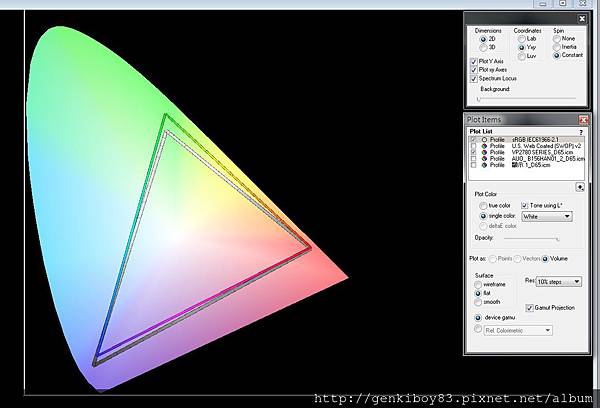Set Spin to Inertia
The image size is (600, 408).
(x=556, y=47)
